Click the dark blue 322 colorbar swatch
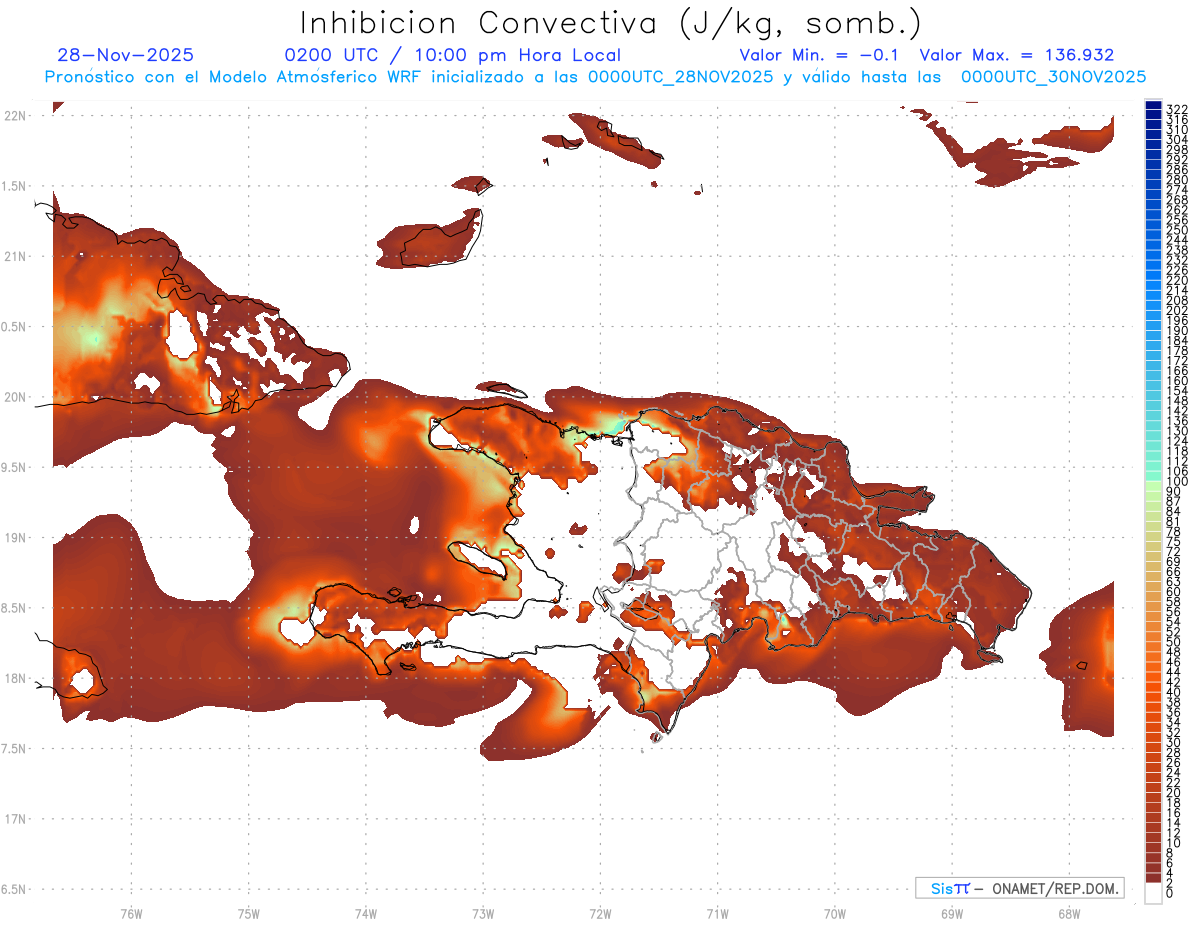Image resolution: width=1200 pixels, height=927 pixels. pos(1154,105)
